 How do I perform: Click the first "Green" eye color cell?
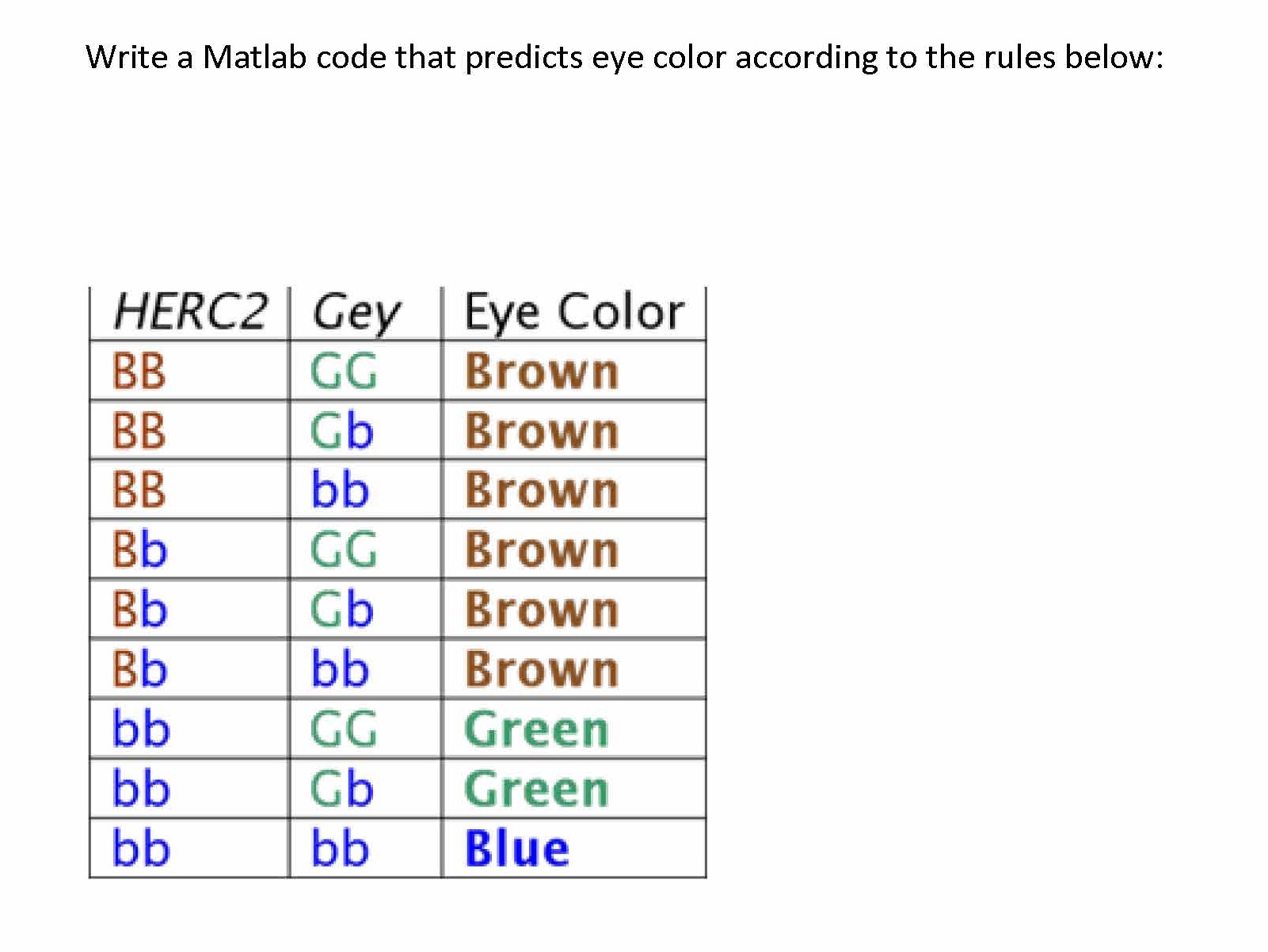coord(536,729)
